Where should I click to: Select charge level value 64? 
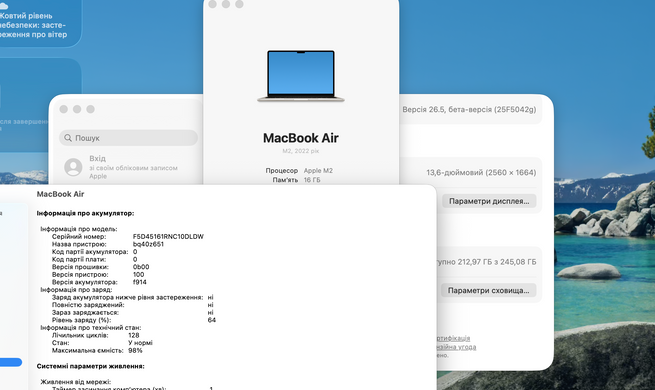pos(211,320)
